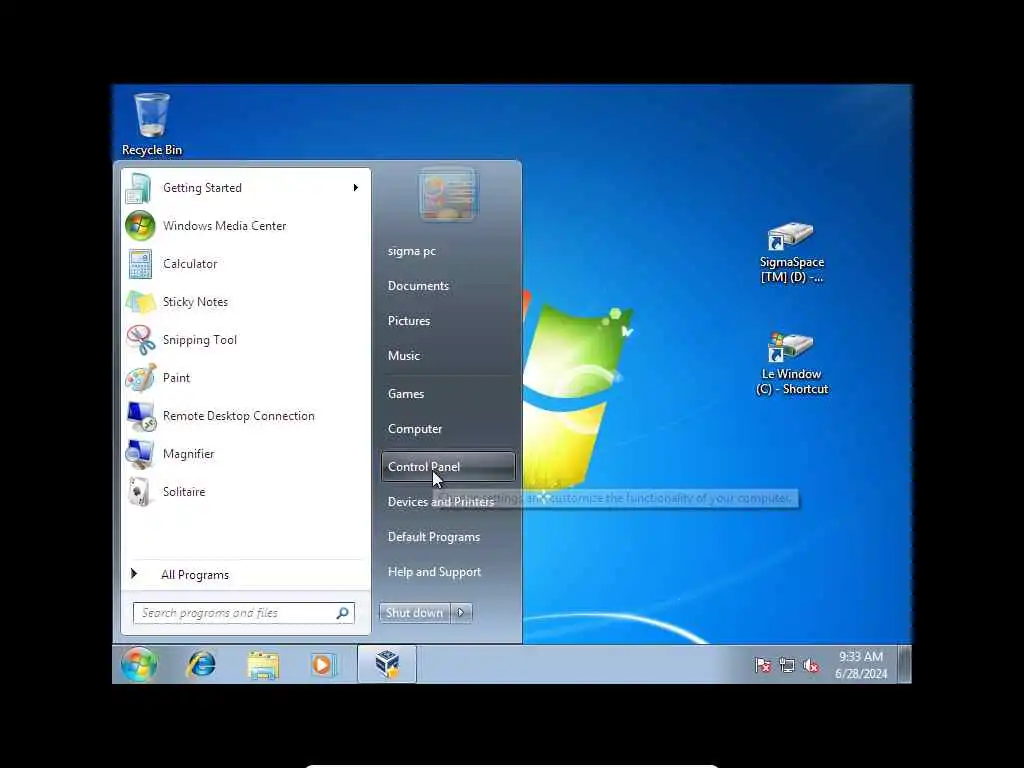Image resolution: width=1024 pixels, height=768 pixels.
Task: Open Devices and Printers
Action: tap(441, 502)
